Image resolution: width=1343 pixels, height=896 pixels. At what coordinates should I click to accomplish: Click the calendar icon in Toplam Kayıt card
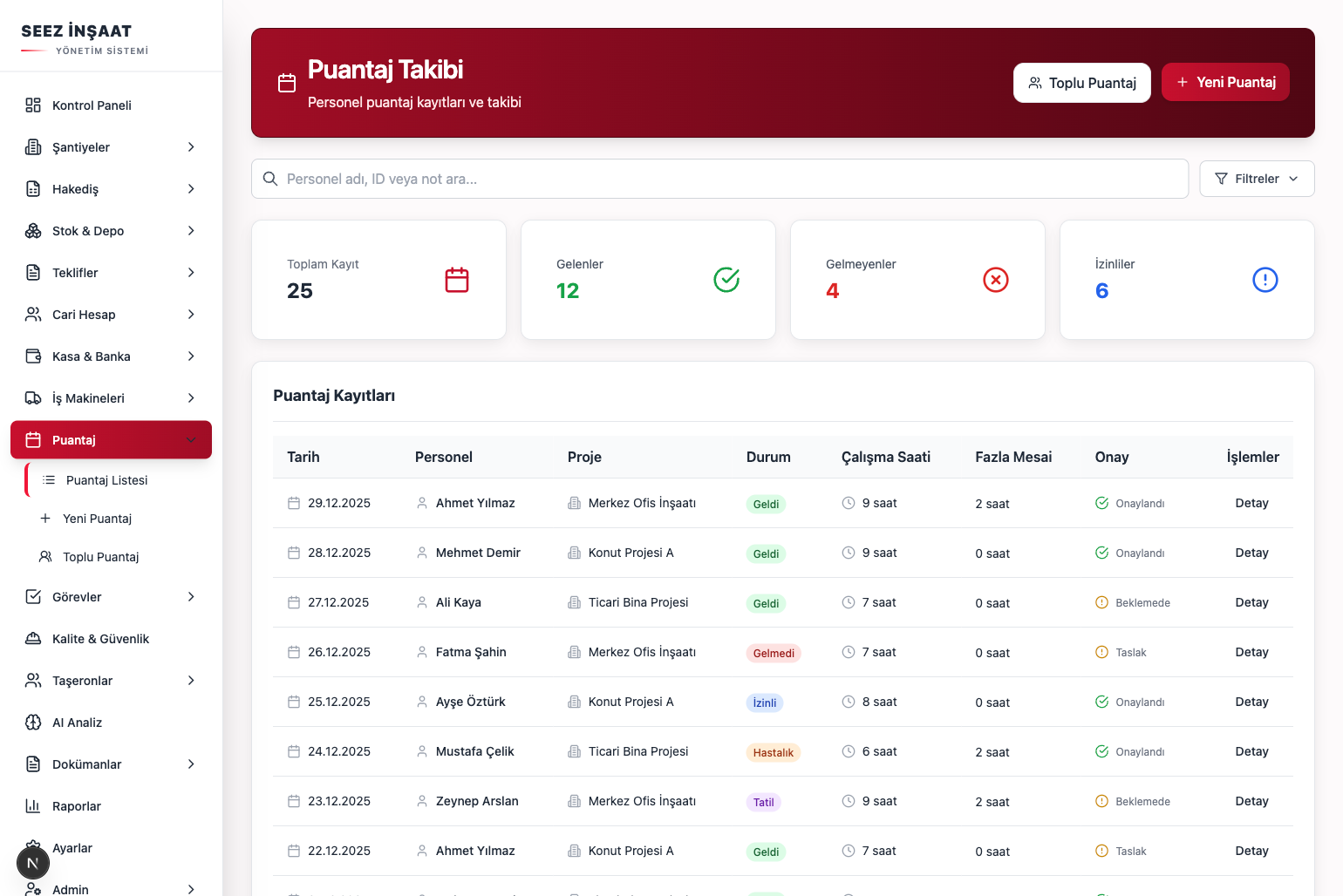457,280
